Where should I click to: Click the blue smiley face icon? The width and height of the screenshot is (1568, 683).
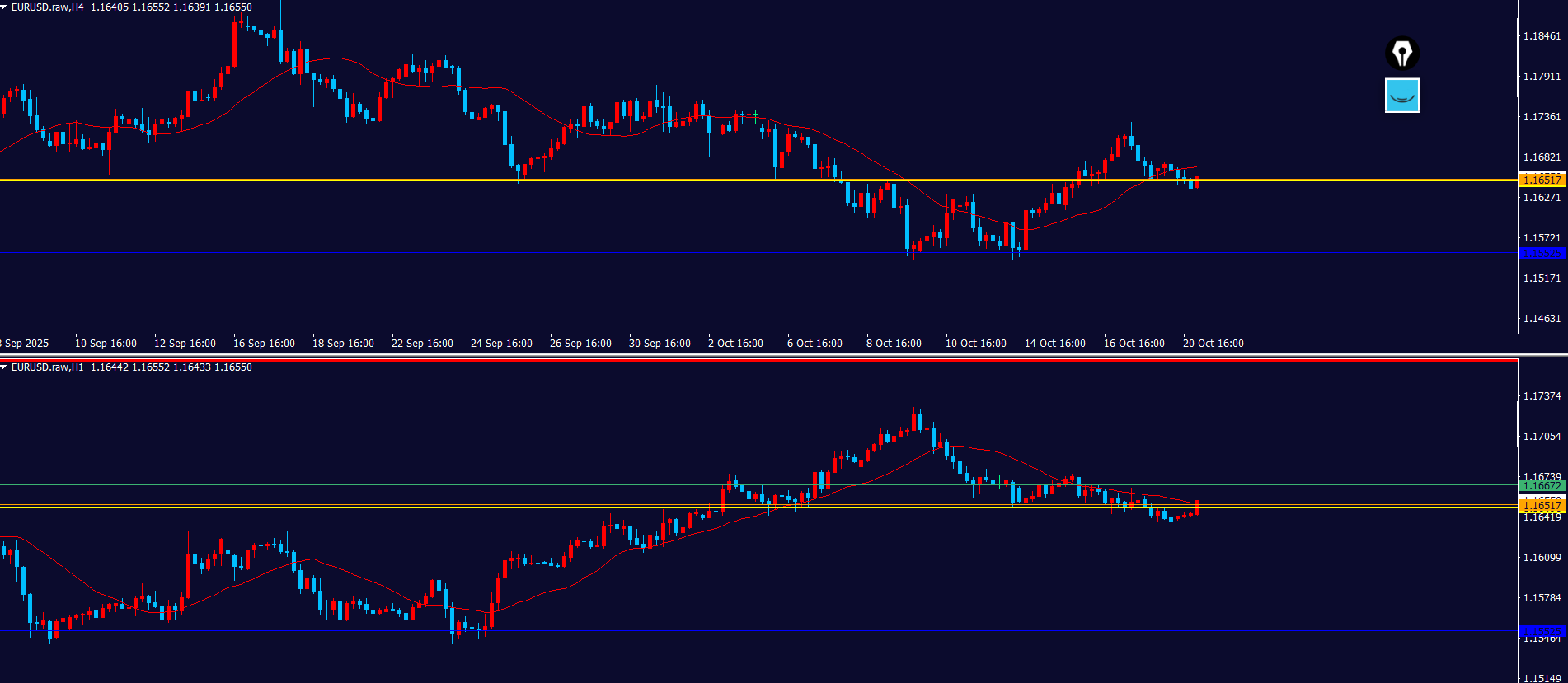pos(1401,96)
